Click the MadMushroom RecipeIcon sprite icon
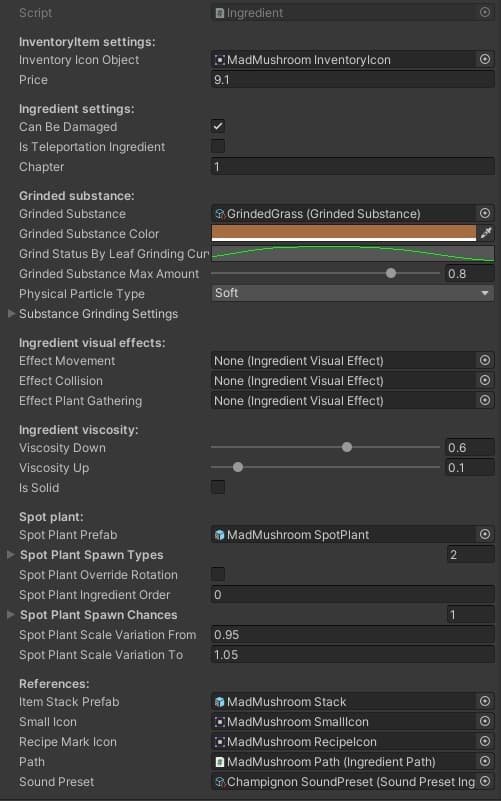This screenshot has width=501, height=801. [x=220, y=742]
